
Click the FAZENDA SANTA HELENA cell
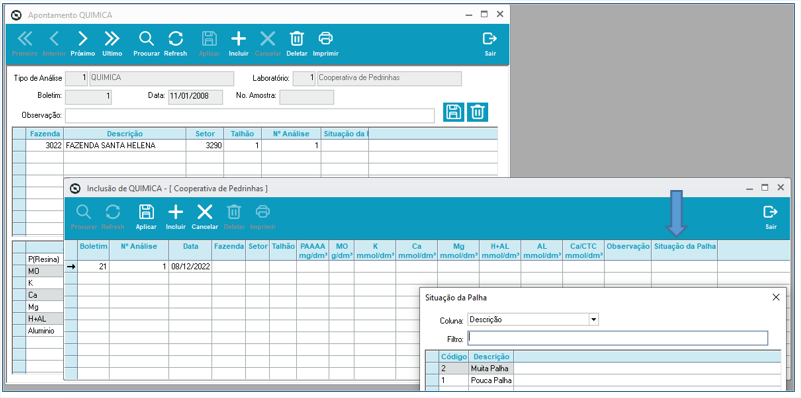125,146
